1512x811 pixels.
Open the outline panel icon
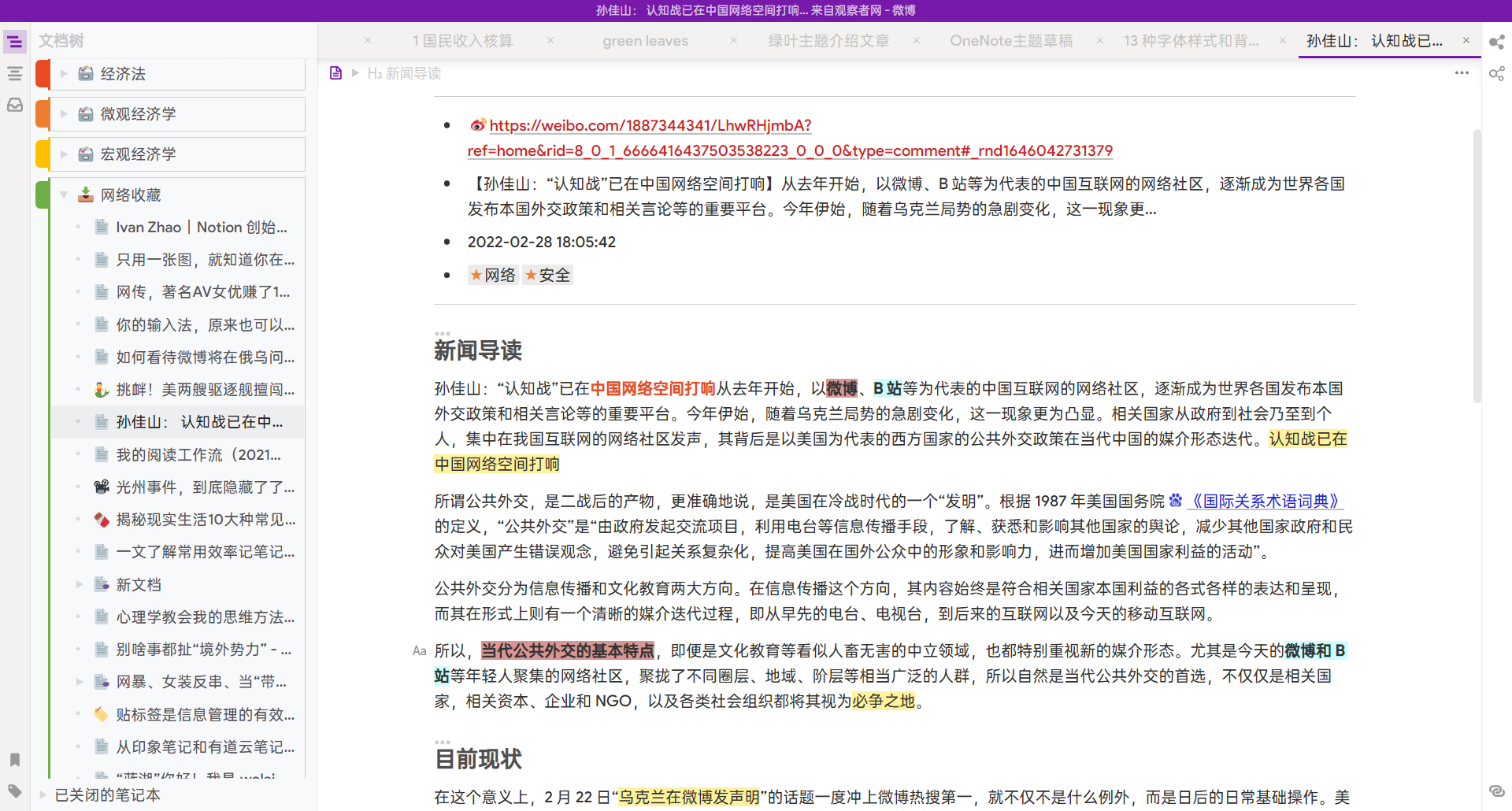tap(14, 73)
